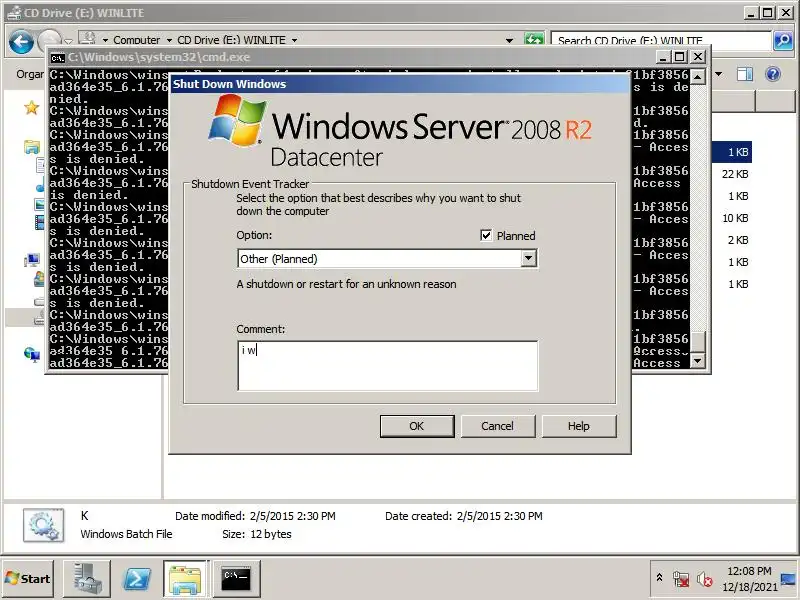Open the Explorer help icon

(773, 74)
